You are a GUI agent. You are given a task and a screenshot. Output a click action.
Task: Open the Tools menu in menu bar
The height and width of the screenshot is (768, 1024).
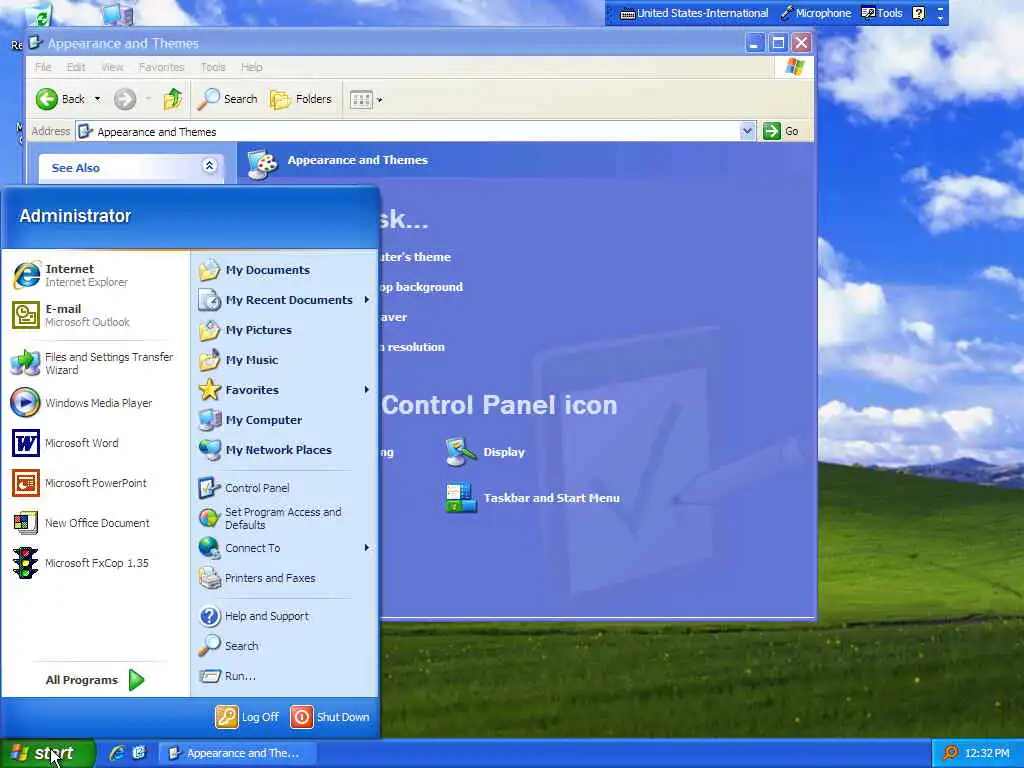pos(213,67)
